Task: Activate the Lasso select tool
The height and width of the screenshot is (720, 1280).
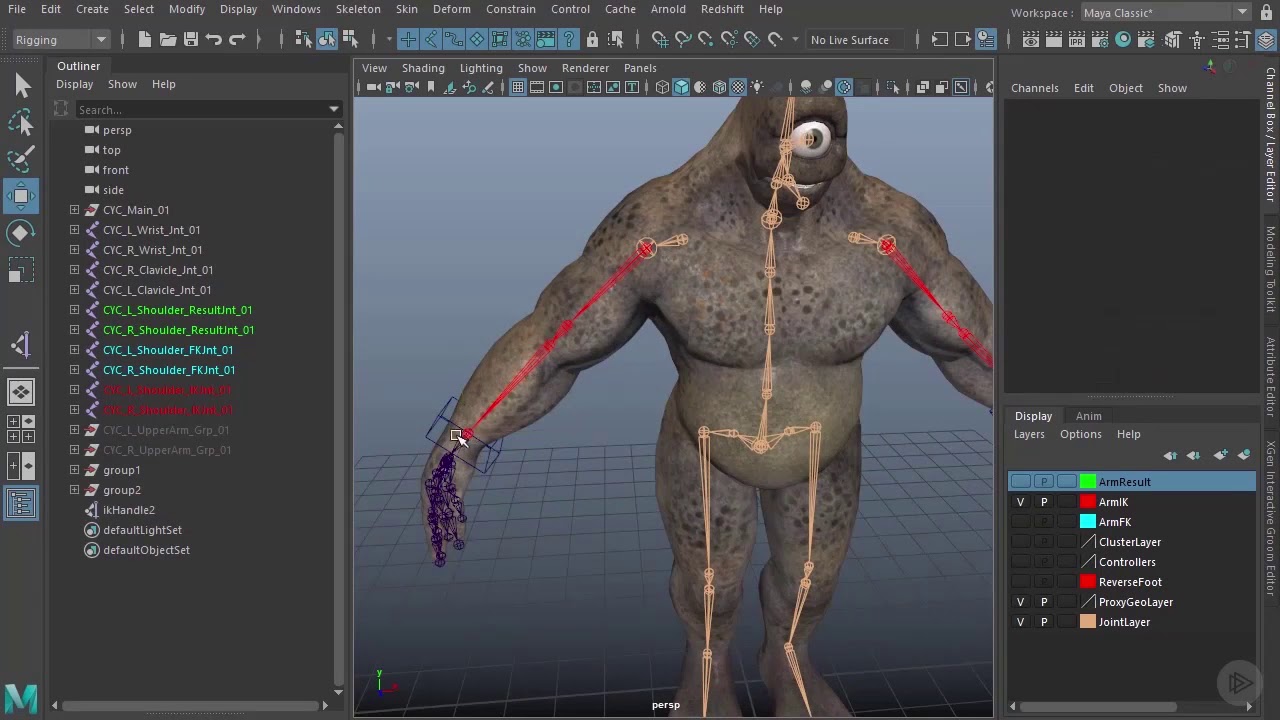Action: (22, 122)
